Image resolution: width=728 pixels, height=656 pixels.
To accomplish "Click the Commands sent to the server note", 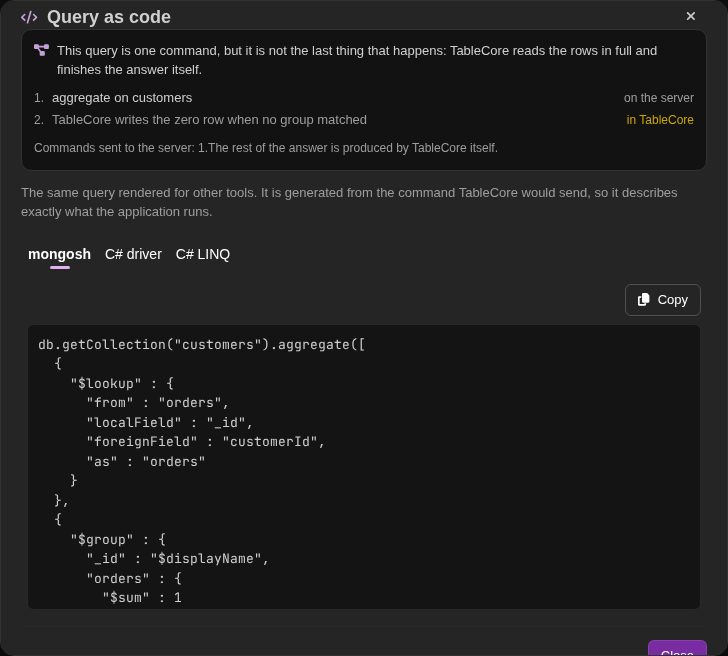I will 266,148.
